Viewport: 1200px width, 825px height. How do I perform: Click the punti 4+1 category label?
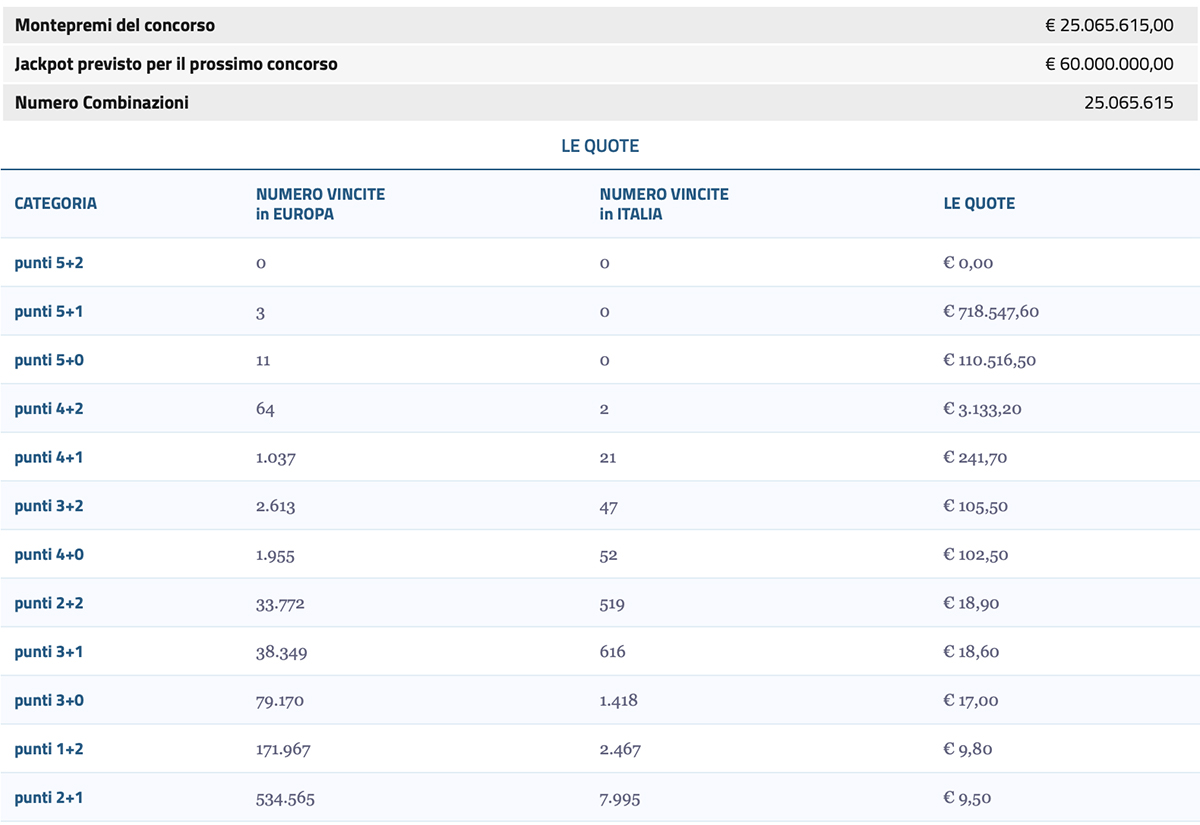click(x=49, y=458)
